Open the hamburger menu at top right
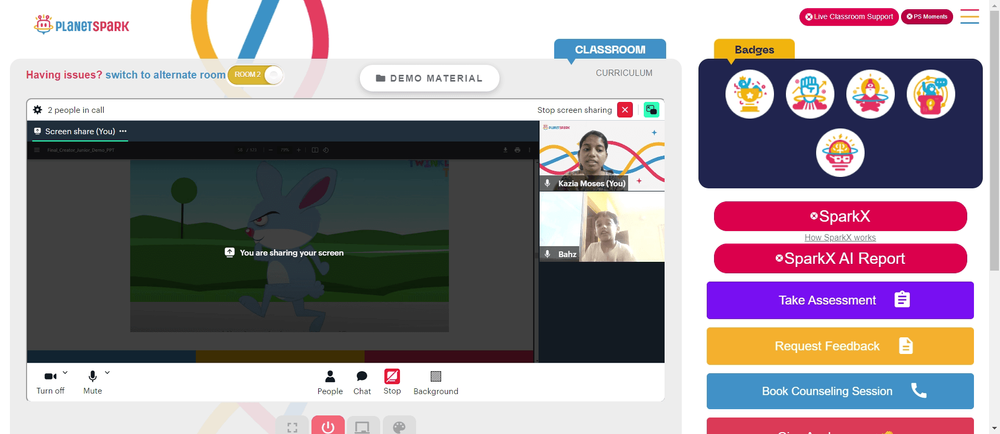The width and height of the screenshot is (1000, 434). 969,17
